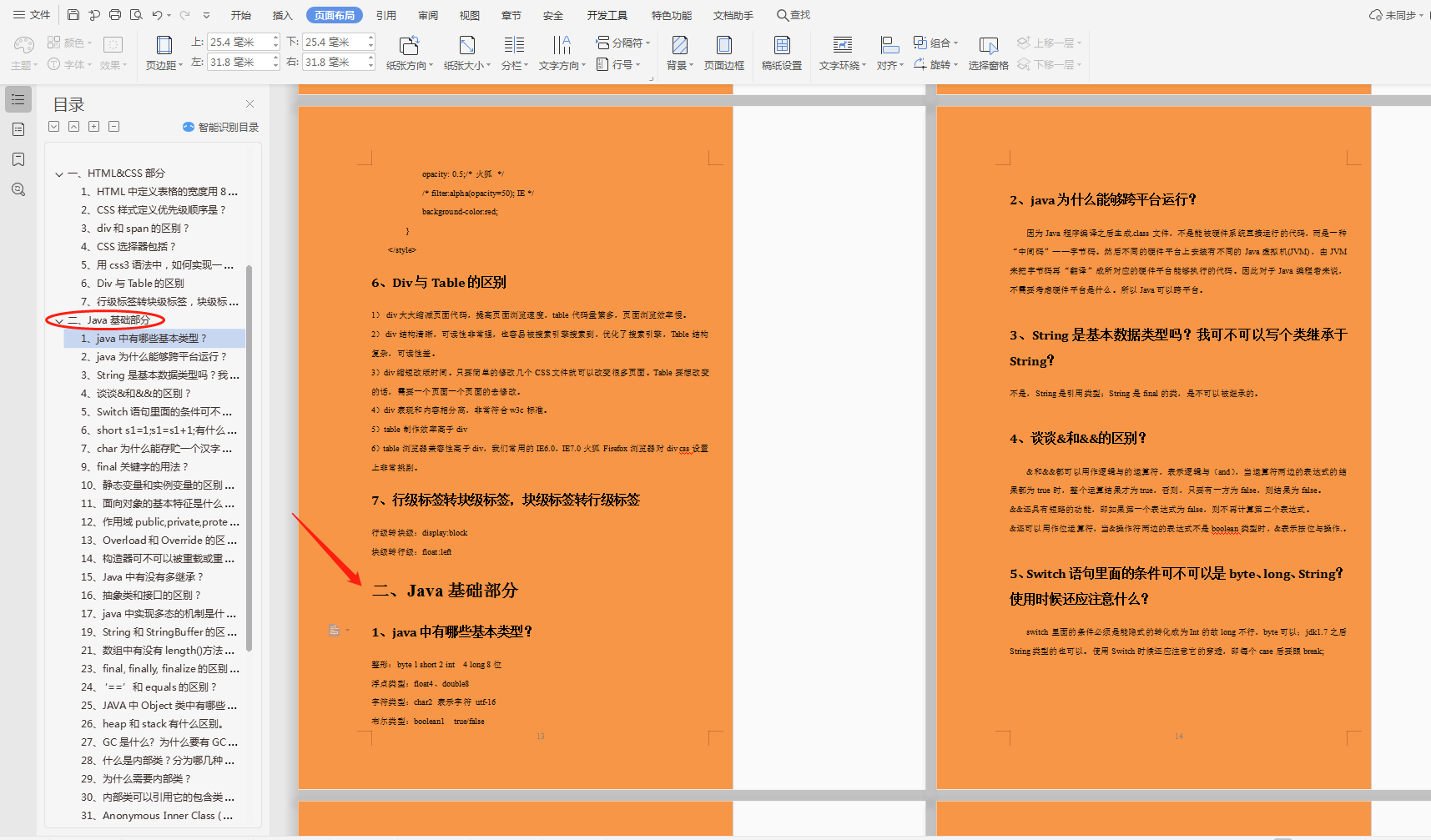Open the 文件 file menu
Image resolution: width=1431 pixels, height=840 pixels.
pos(32,15)
